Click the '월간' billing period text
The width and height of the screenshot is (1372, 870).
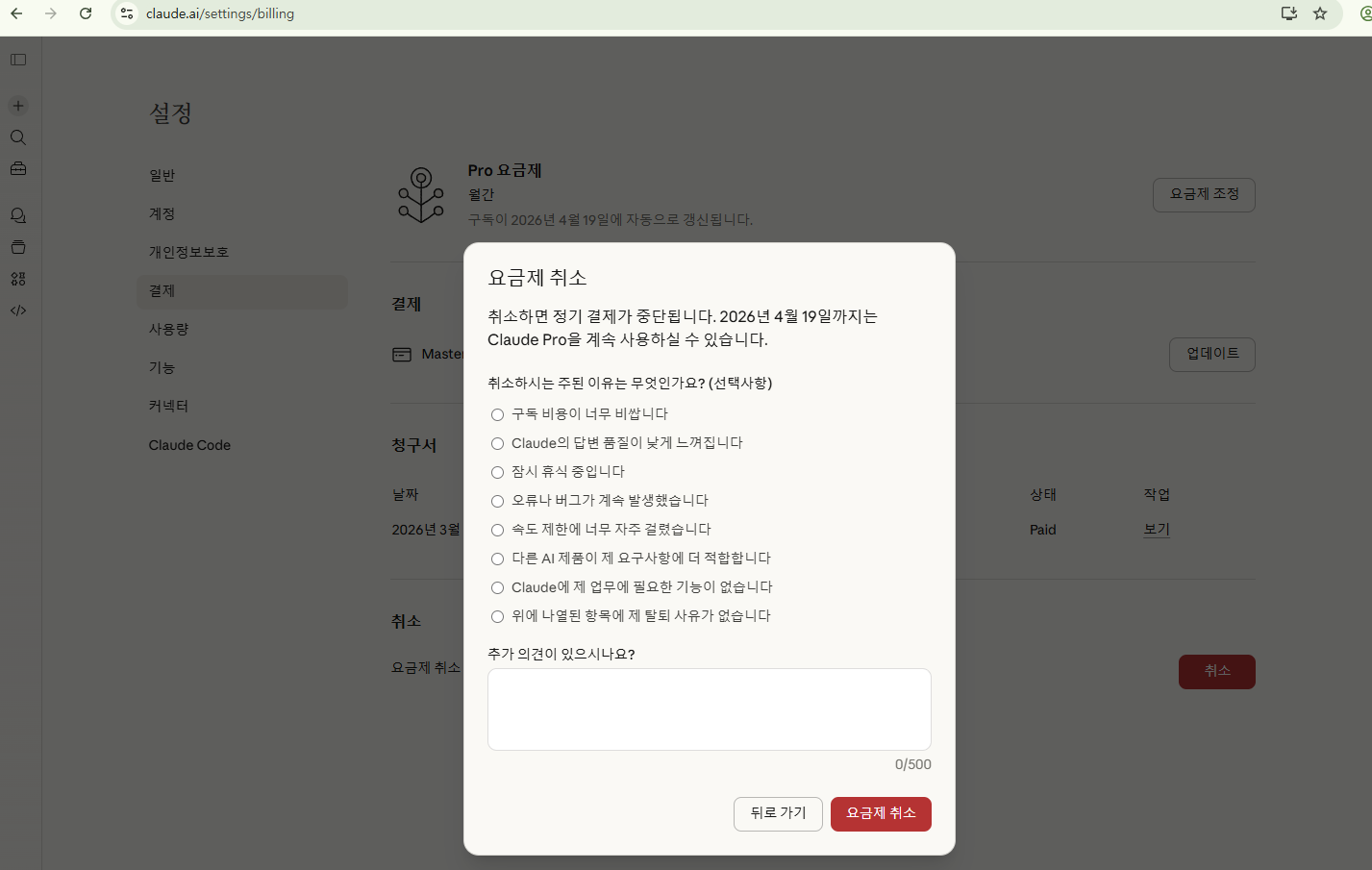[481, 195]
